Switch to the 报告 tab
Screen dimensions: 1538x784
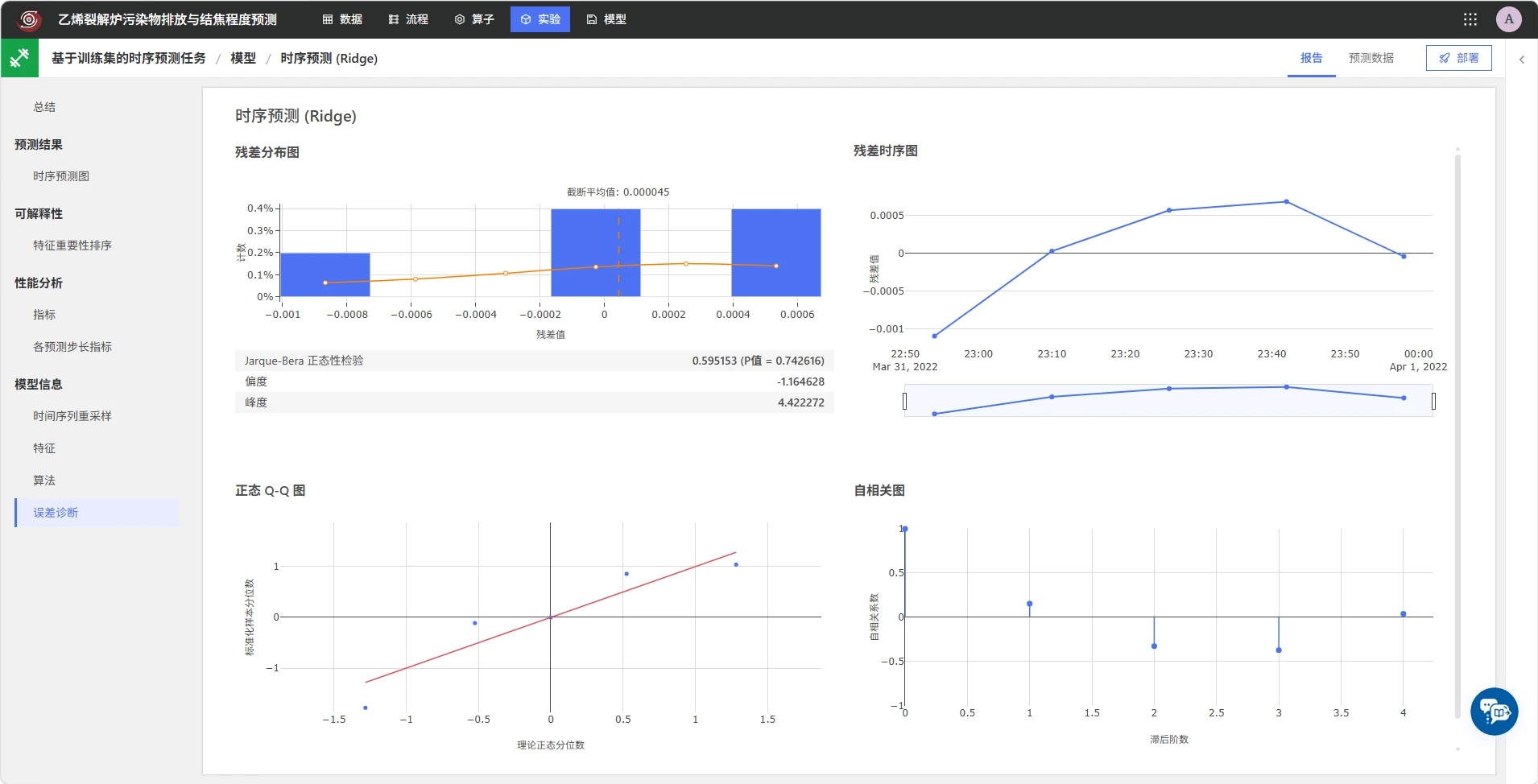coord(1312,58)
